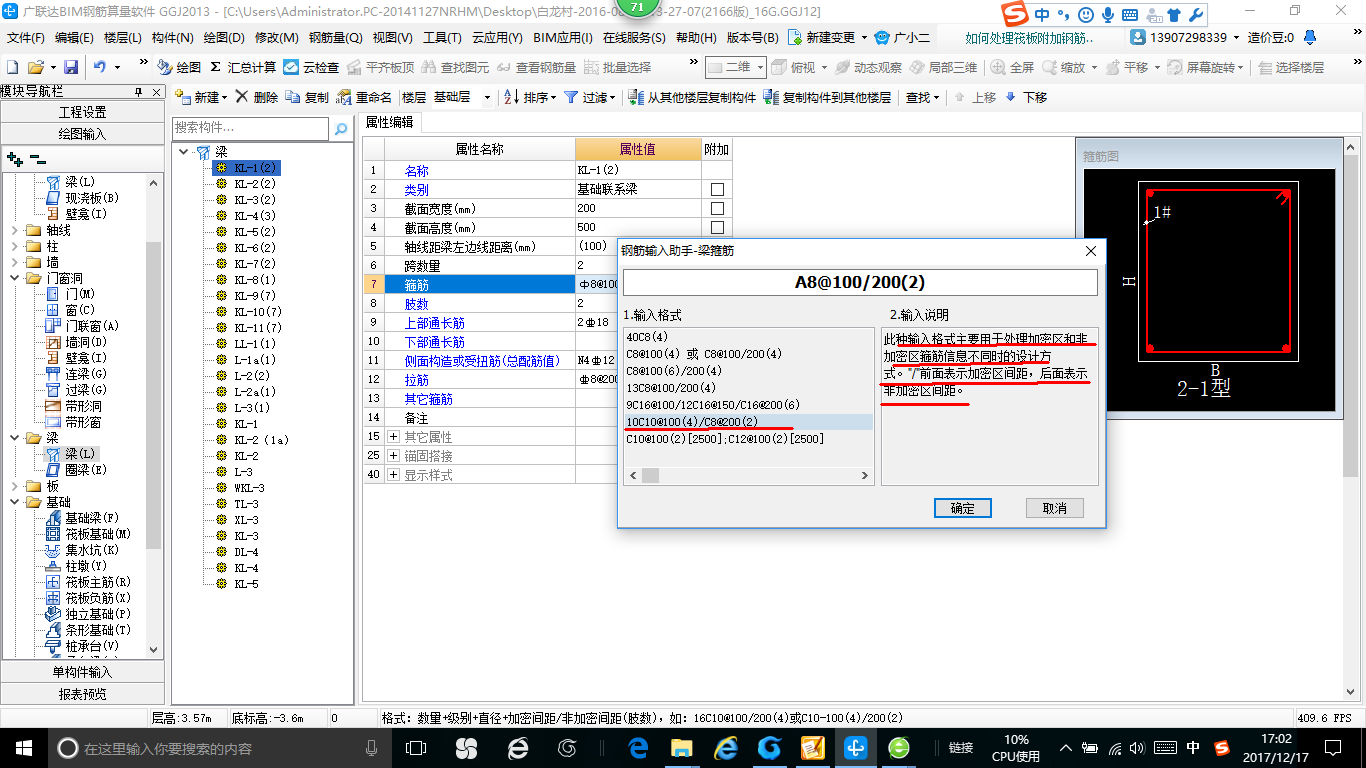Click the search magnifier next to 搜索构件

(x=340, y=128)
